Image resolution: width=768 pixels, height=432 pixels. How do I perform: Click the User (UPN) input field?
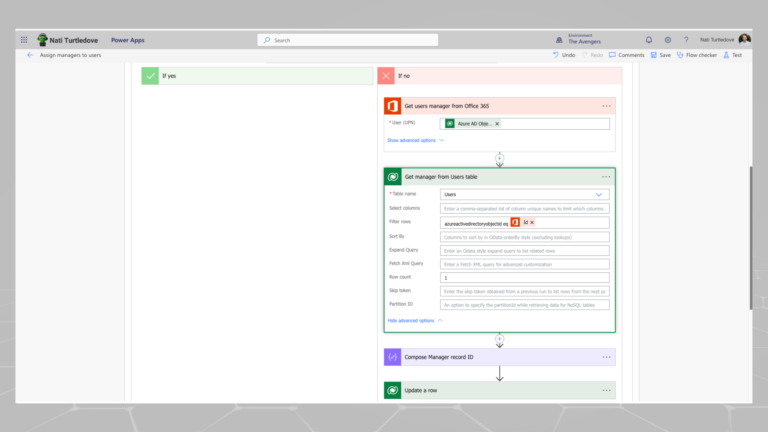(525, 124)
